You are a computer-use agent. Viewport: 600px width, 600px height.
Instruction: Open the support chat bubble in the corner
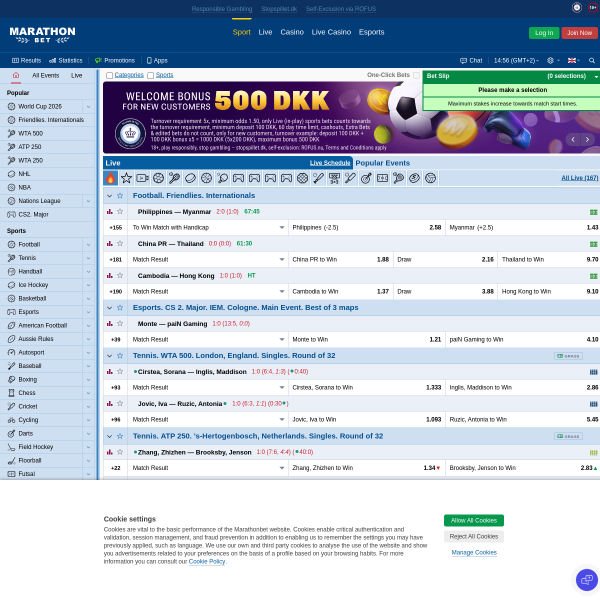pos(587,580)
